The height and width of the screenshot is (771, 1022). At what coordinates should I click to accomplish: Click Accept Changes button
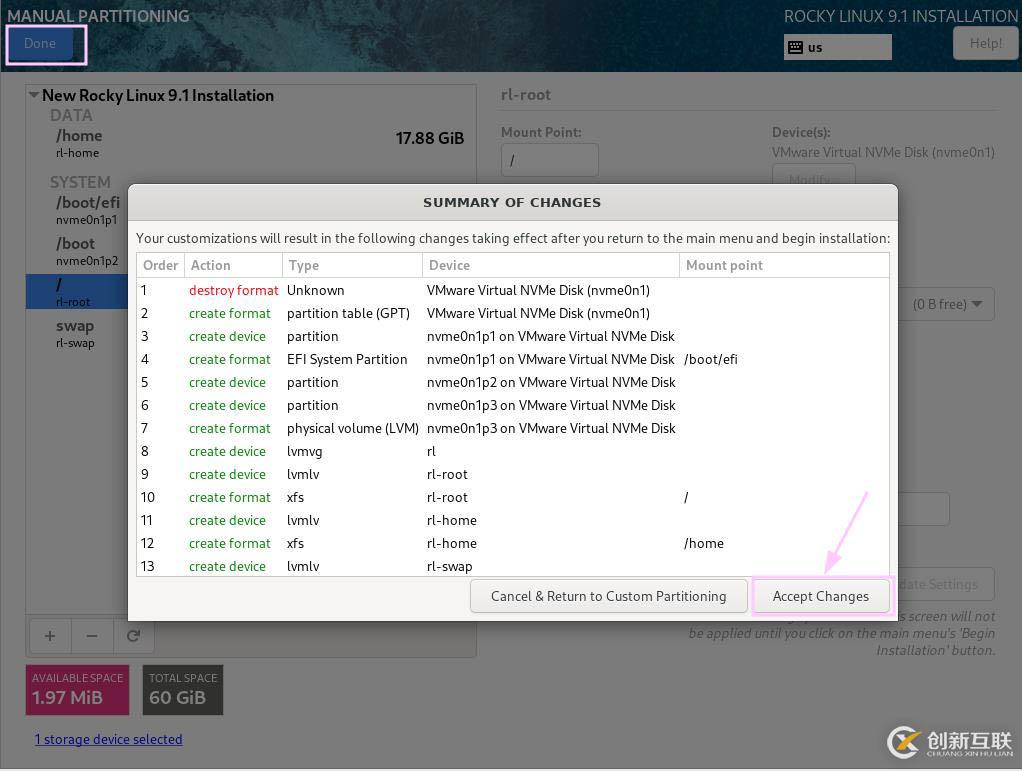click(x=821, y=596)
